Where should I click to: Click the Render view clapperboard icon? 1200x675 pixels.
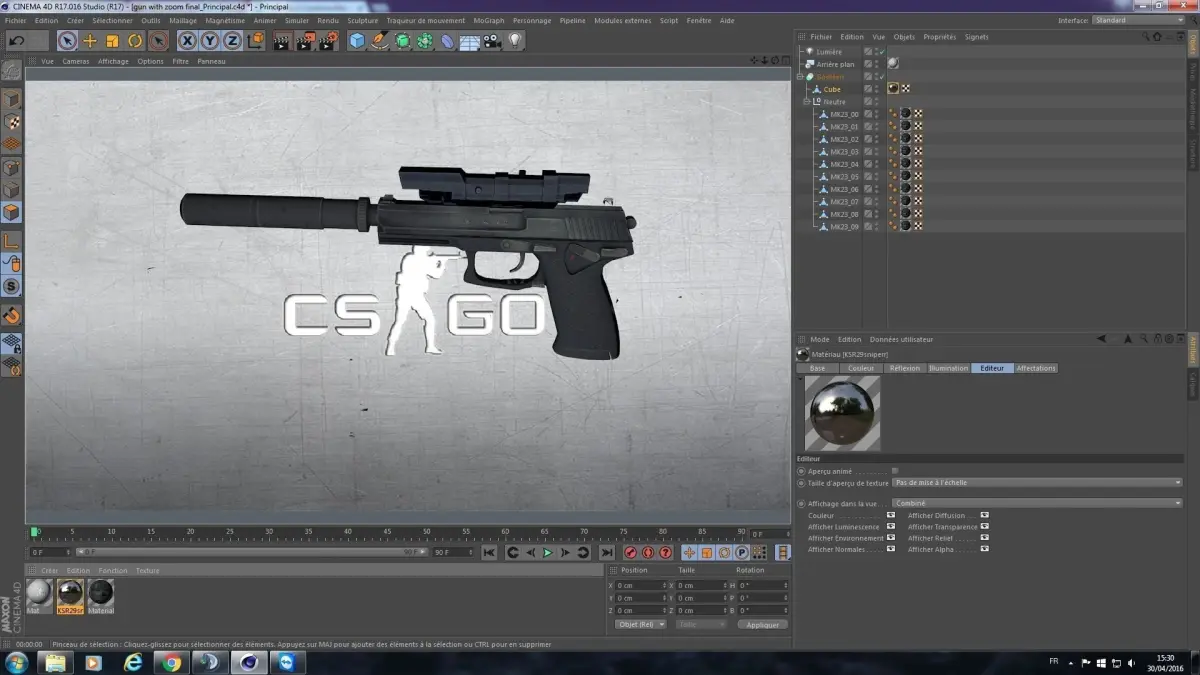point(282,41)
